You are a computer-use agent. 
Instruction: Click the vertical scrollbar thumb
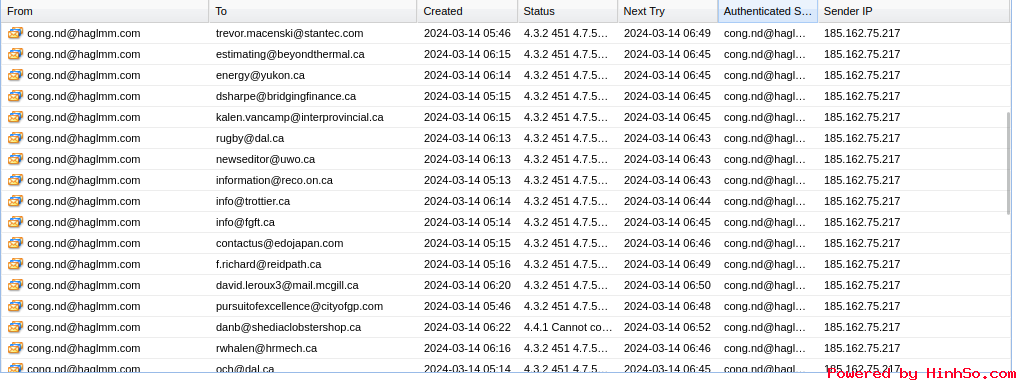click(1008, 163)
